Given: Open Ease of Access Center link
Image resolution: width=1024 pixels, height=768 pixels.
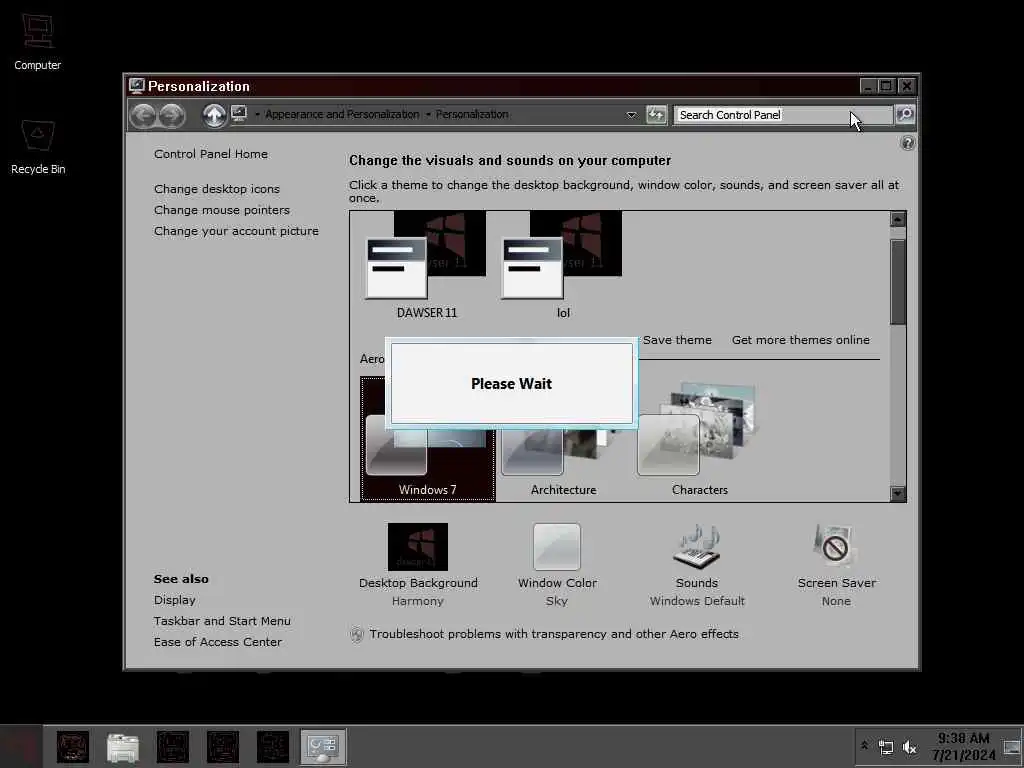Looking at the screenshot, I should point(217,642).
